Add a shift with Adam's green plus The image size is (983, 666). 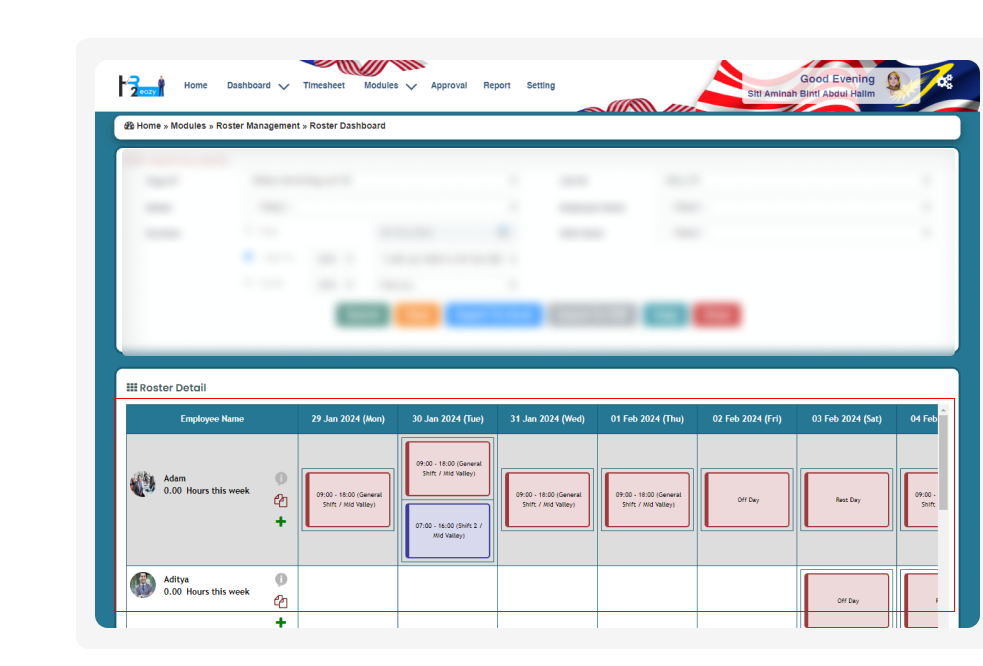point(281,522)
